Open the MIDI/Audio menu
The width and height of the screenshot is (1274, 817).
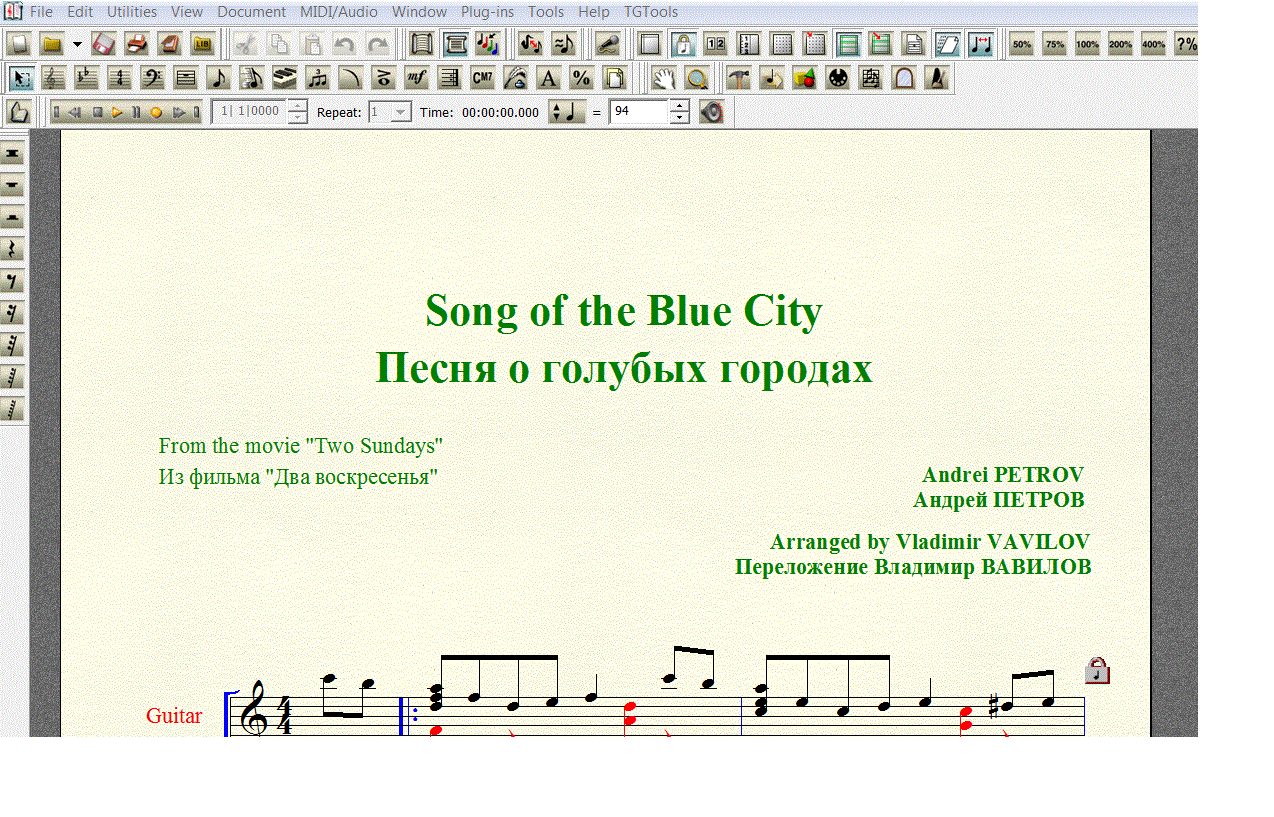tap(339, 12)
